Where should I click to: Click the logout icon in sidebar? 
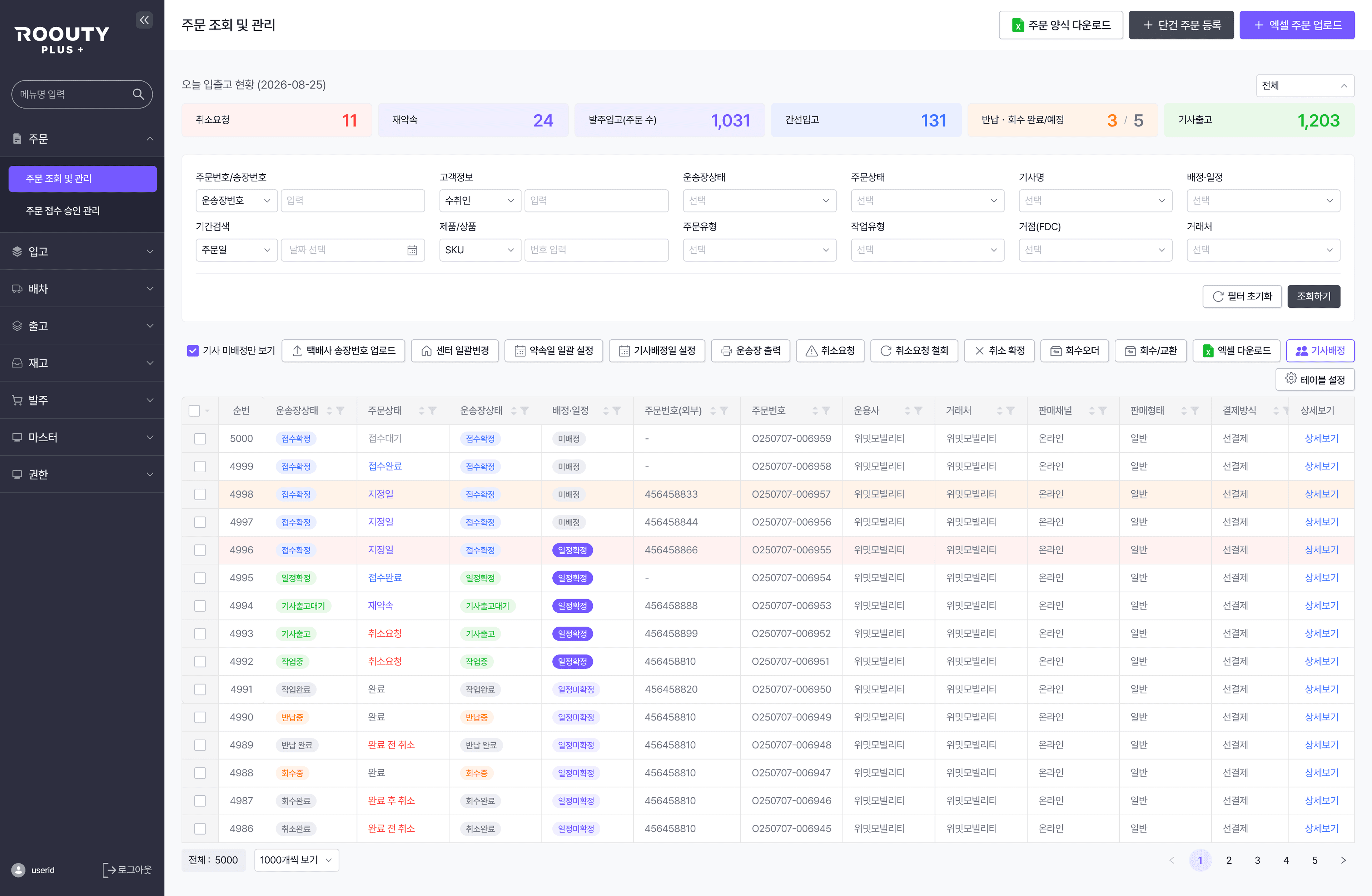click(x=108, y=870)
